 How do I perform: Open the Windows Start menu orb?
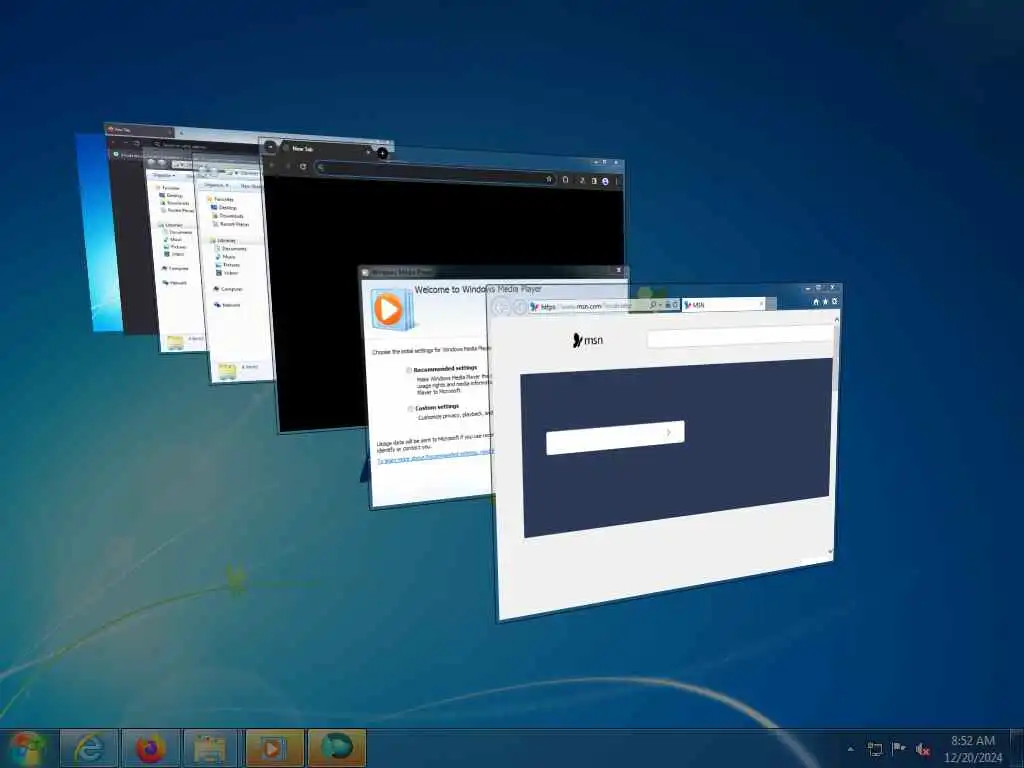26,749
